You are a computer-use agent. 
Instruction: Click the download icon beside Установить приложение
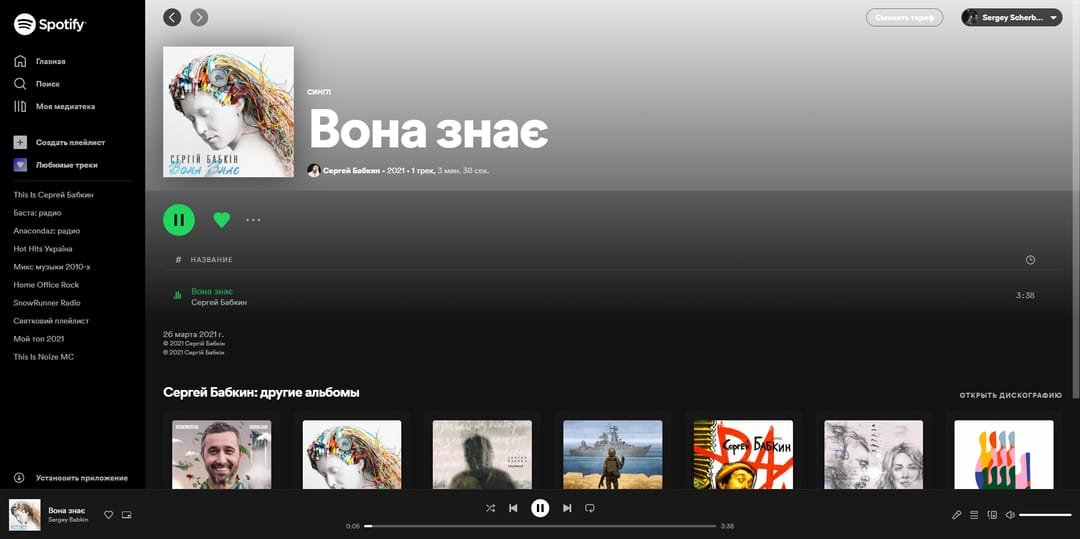(x=19, y=478)
